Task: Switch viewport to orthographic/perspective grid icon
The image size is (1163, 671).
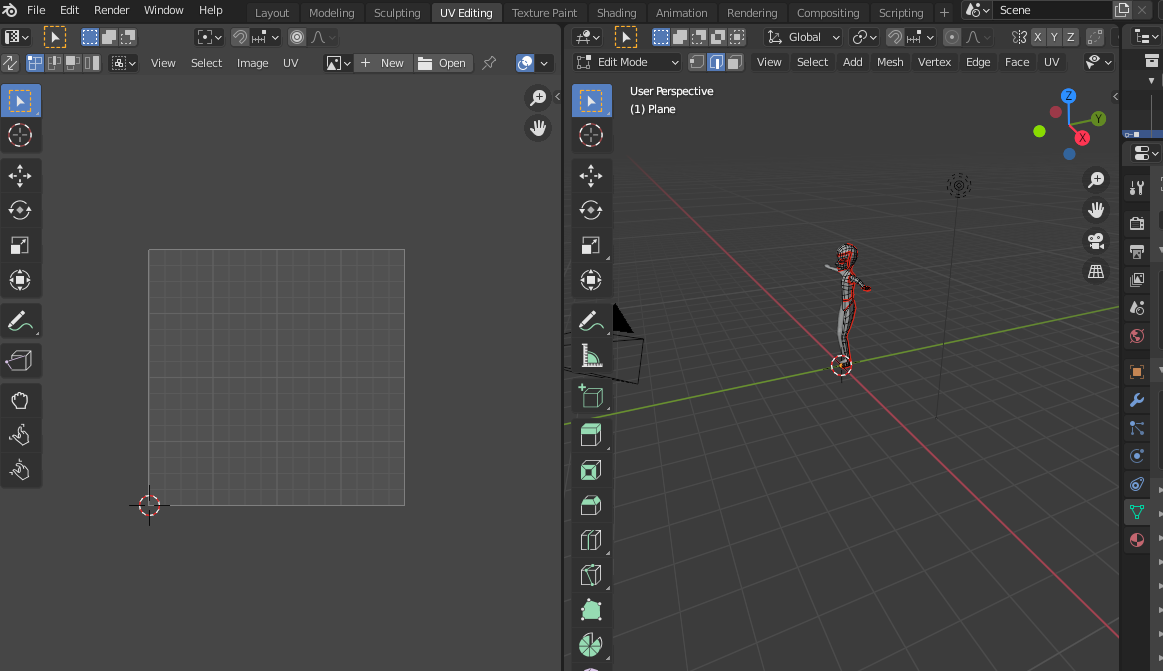Action: [x=1096, y=272]
